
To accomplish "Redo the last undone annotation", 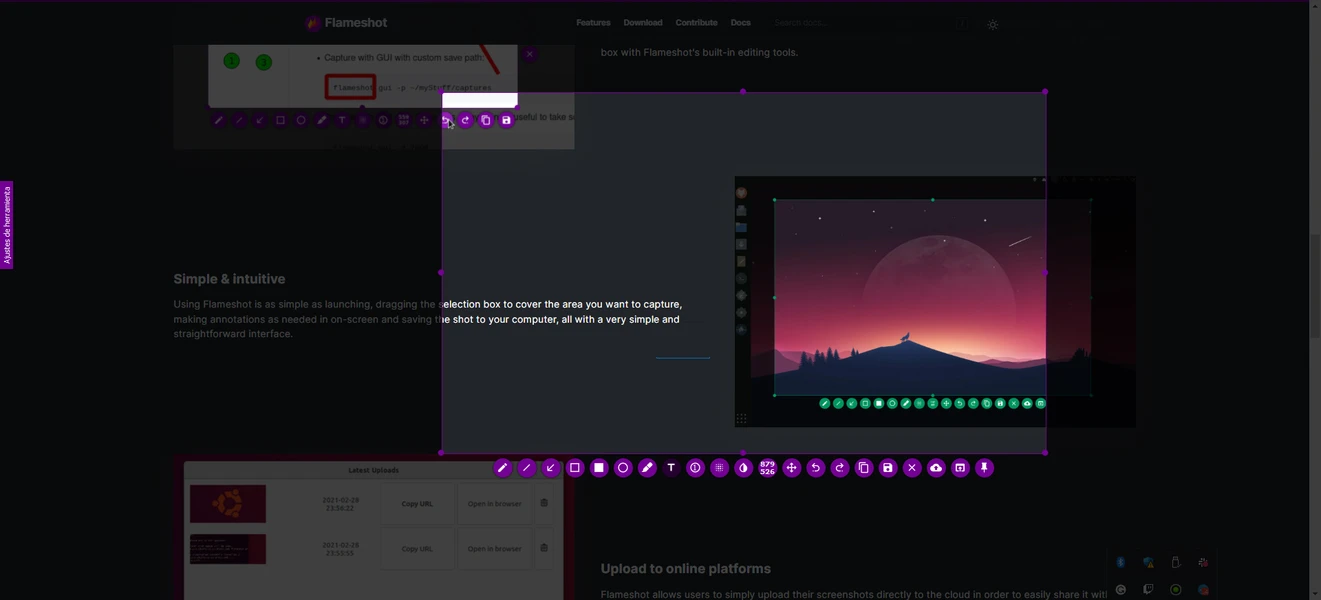I will 839,468.
